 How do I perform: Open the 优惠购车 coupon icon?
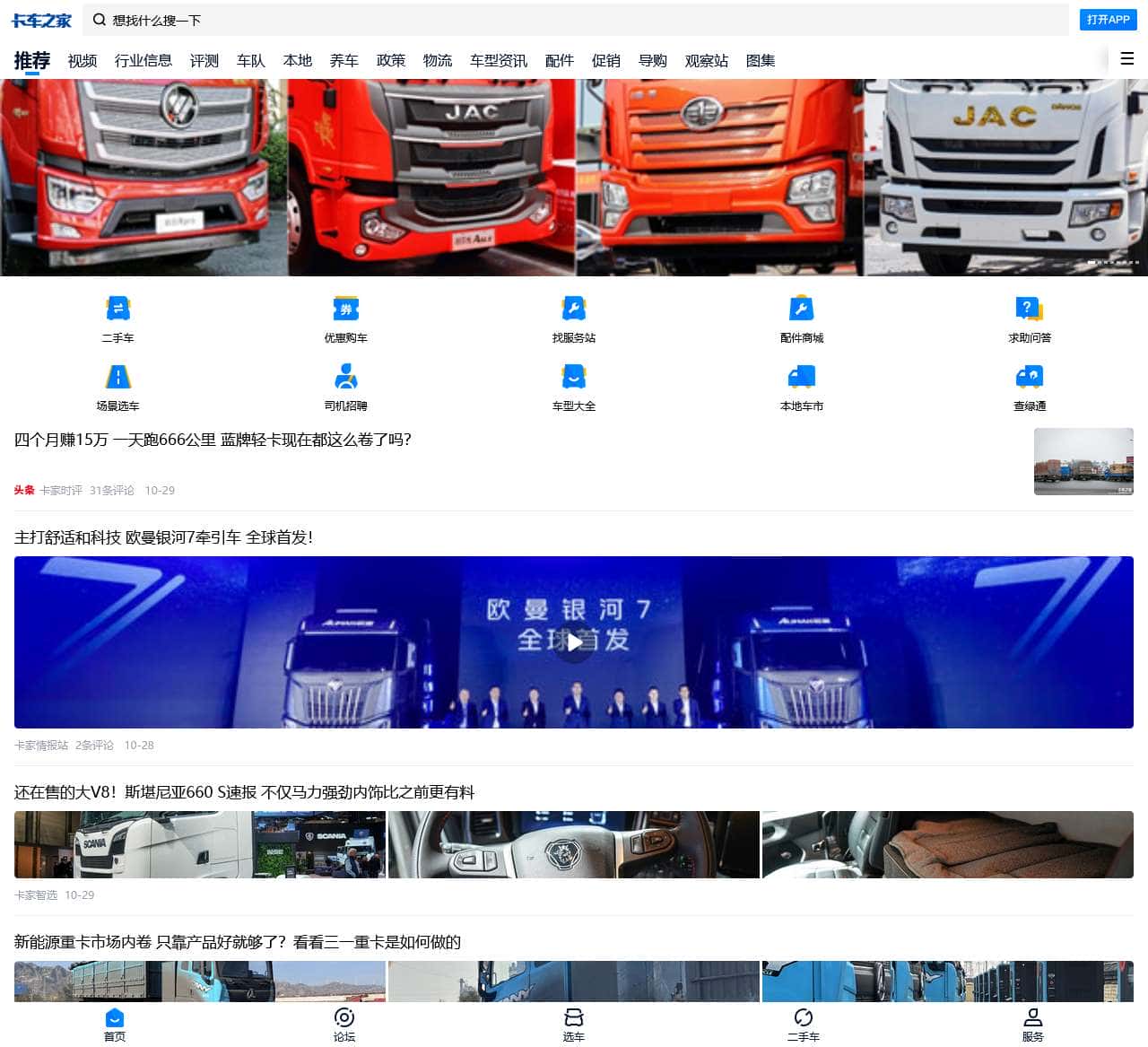[x=345, y=309]
